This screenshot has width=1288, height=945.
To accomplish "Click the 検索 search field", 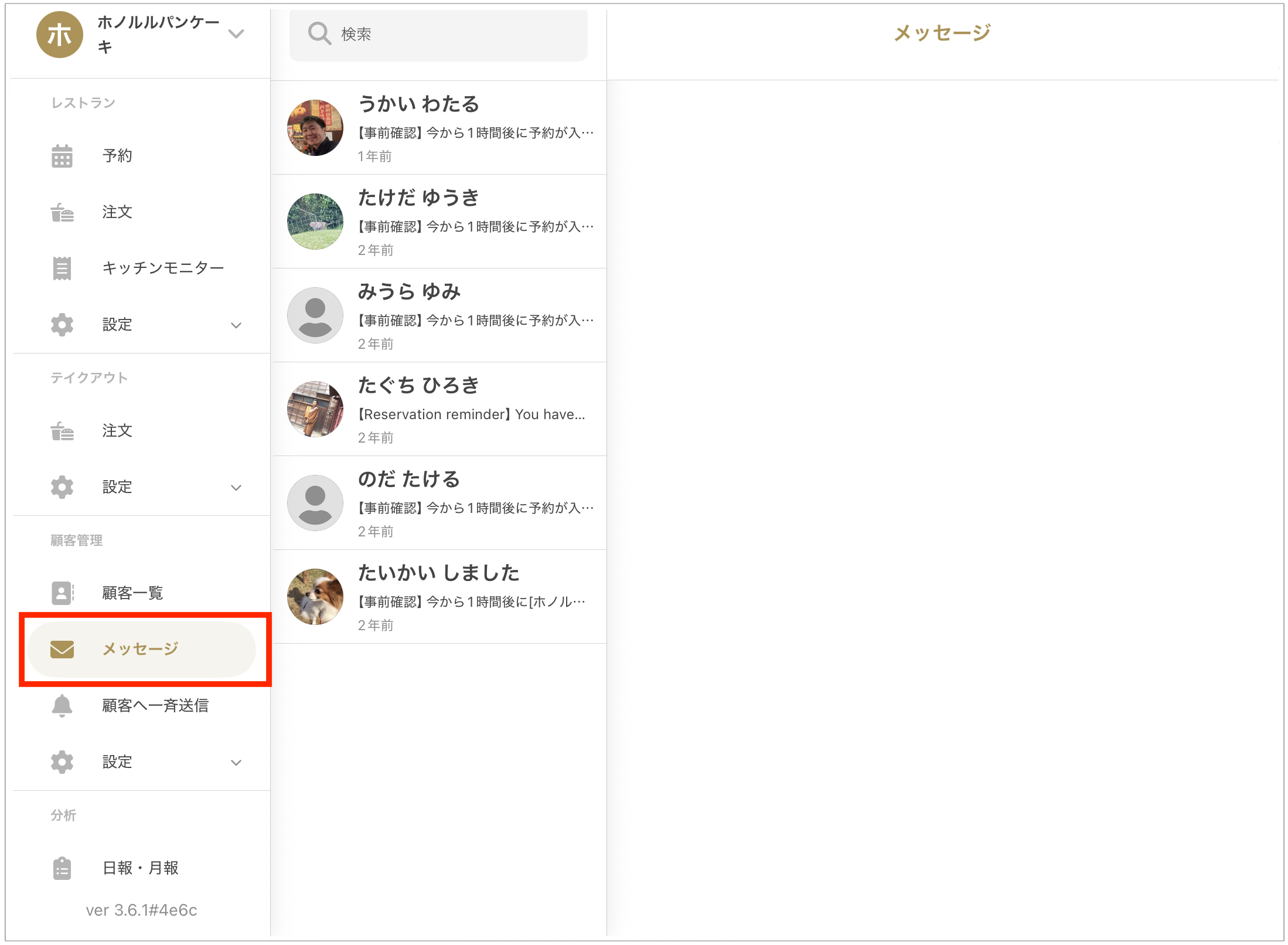I will (x=438, y=35).
